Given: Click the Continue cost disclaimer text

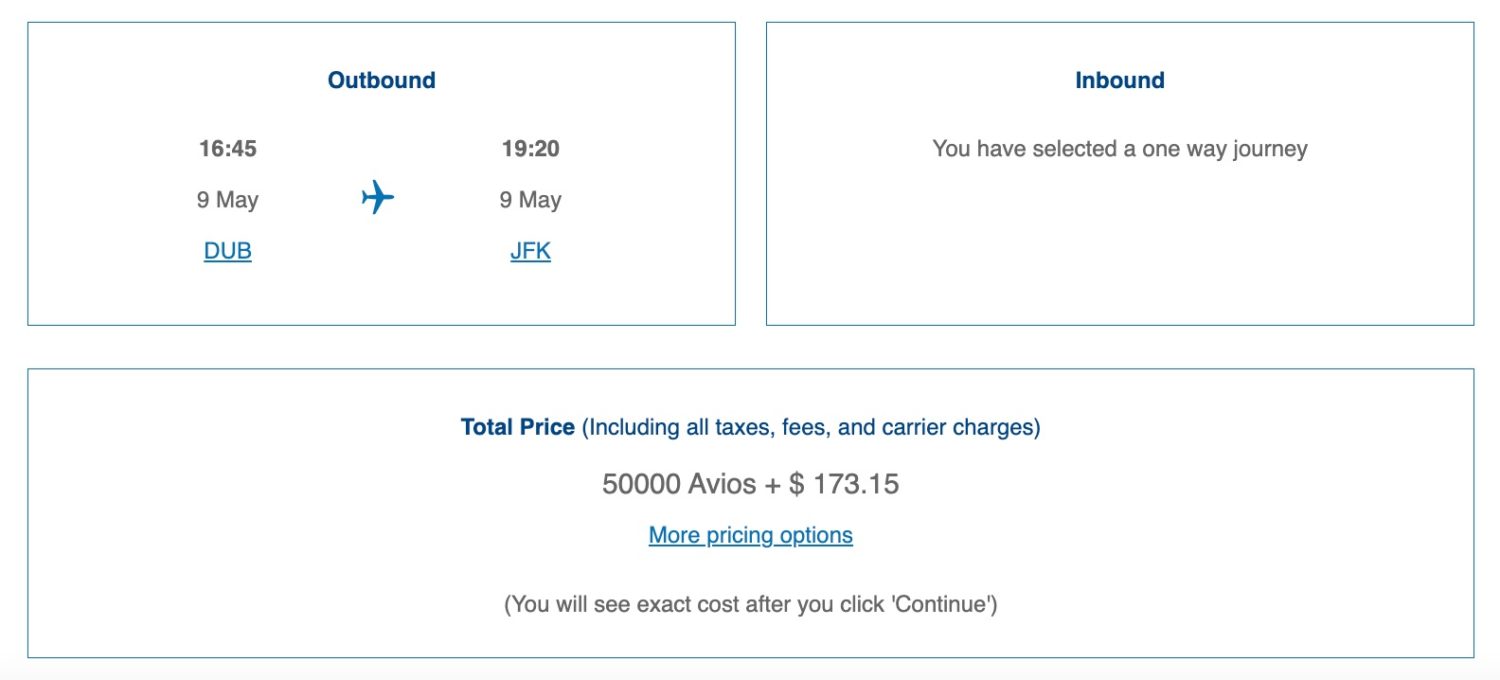Looking at the screenshot, I should pos(750,604).
